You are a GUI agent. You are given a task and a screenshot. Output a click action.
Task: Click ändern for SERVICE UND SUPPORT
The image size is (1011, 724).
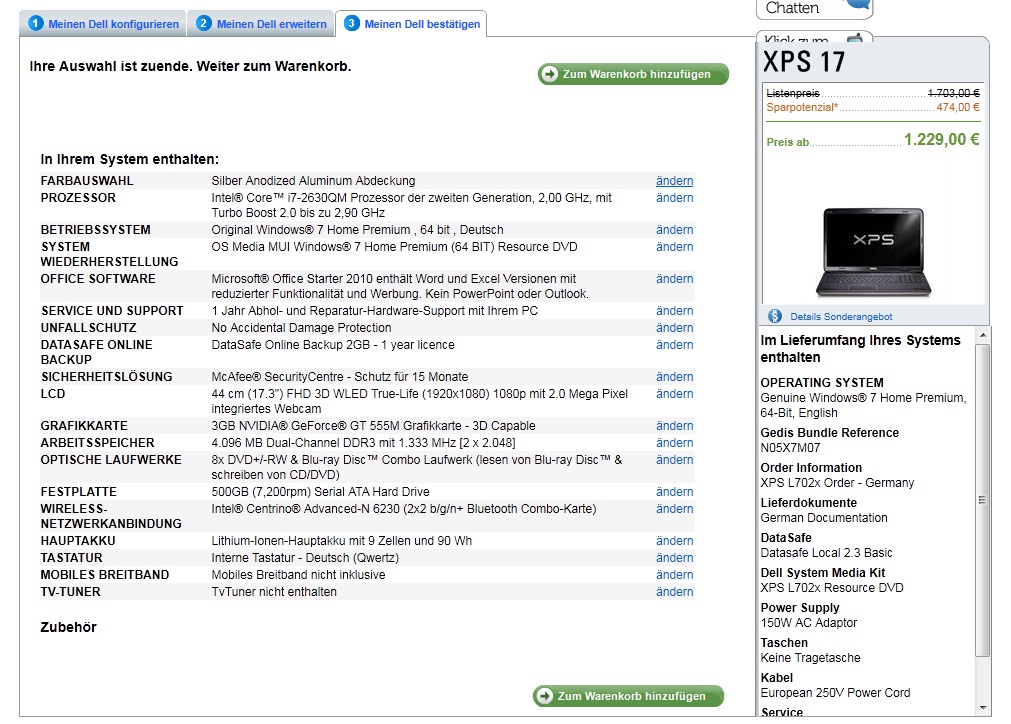[674, 311]
